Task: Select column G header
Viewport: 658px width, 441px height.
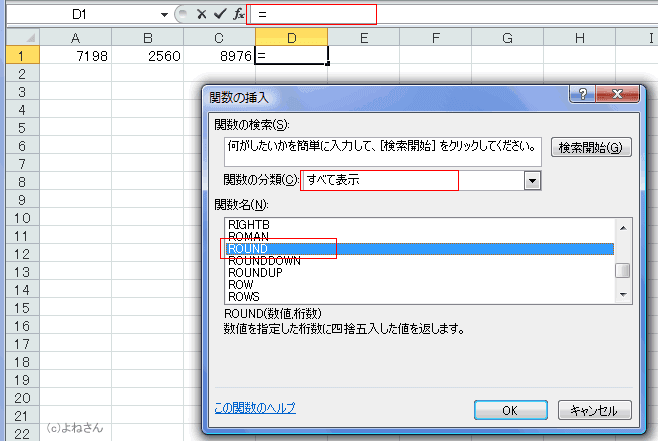Action: pos(507,38)
